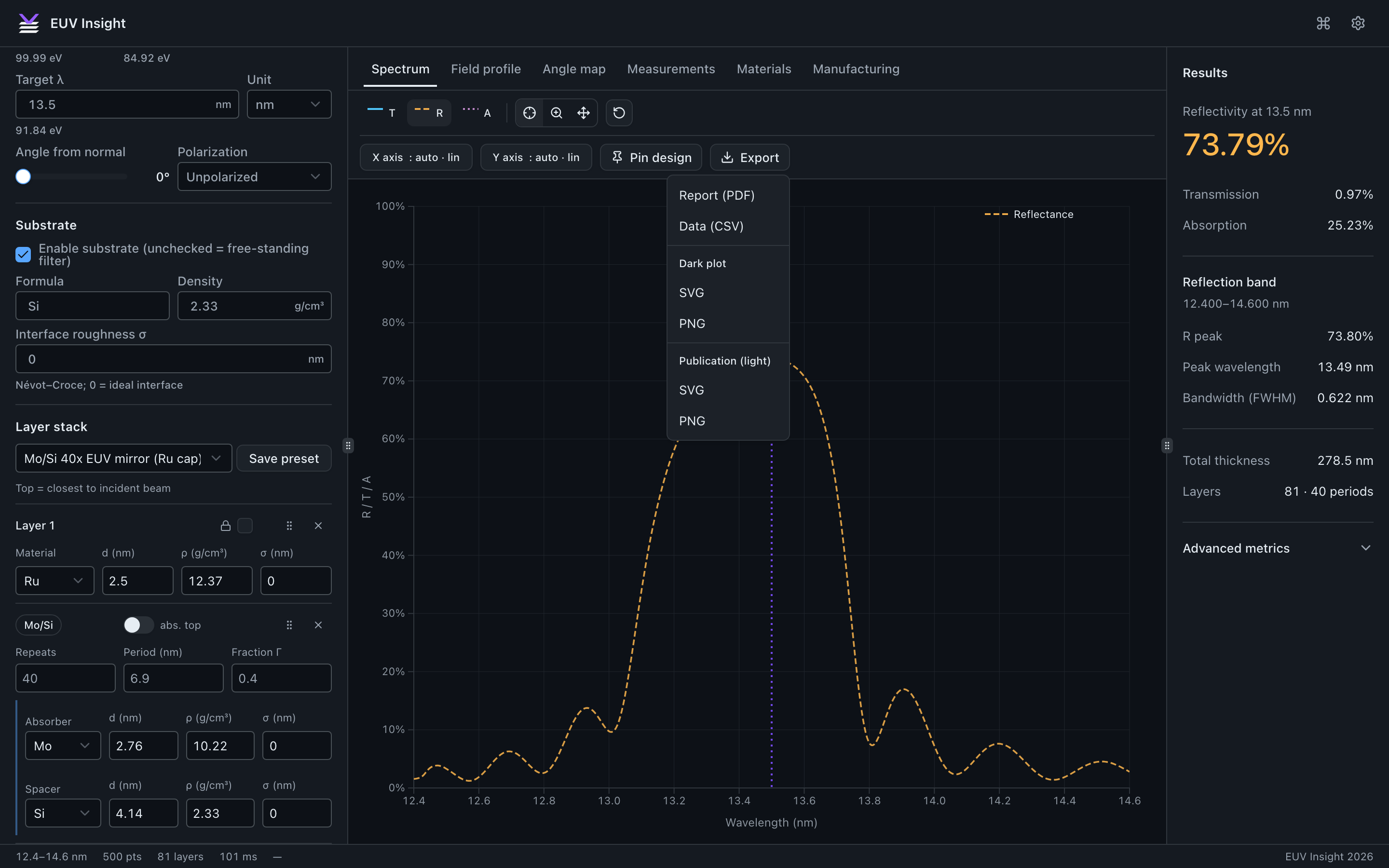1389x868 pixels.
Task: Delete the Mo/Si group
Action: tap(318, 624)
